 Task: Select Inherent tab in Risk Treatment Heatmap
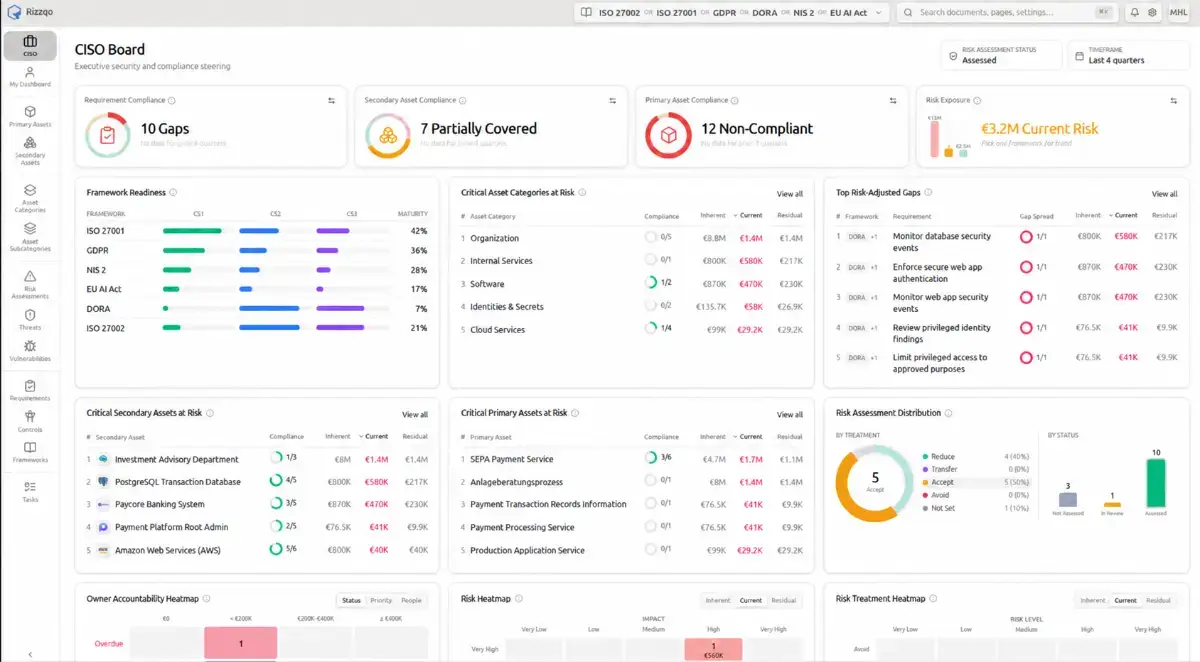point(1093,601)
